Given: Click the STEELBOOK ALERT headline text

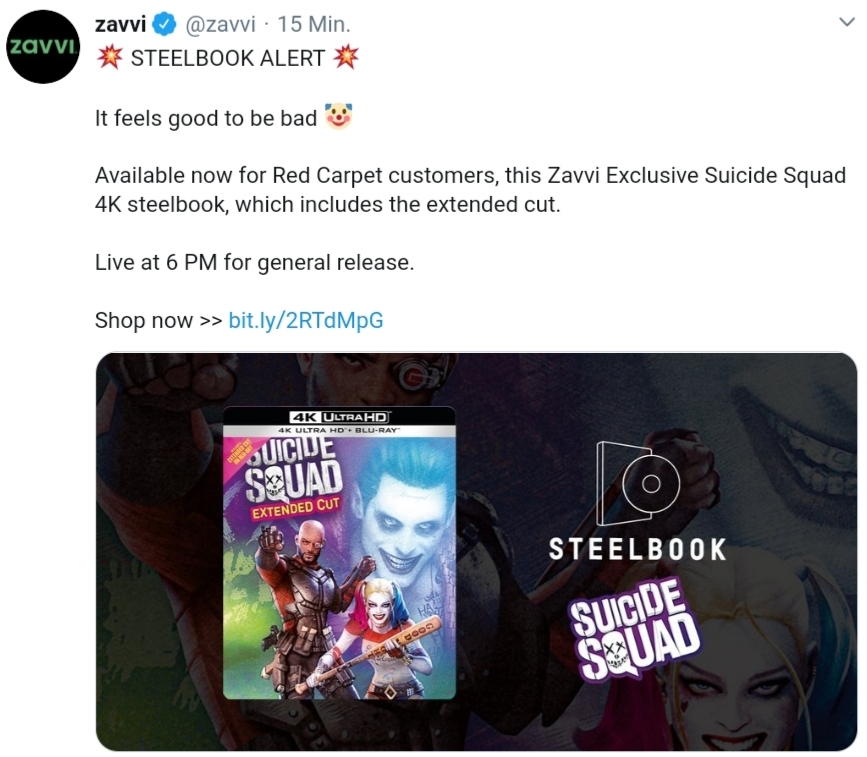Looking at the screenshot, I should 228,58.
